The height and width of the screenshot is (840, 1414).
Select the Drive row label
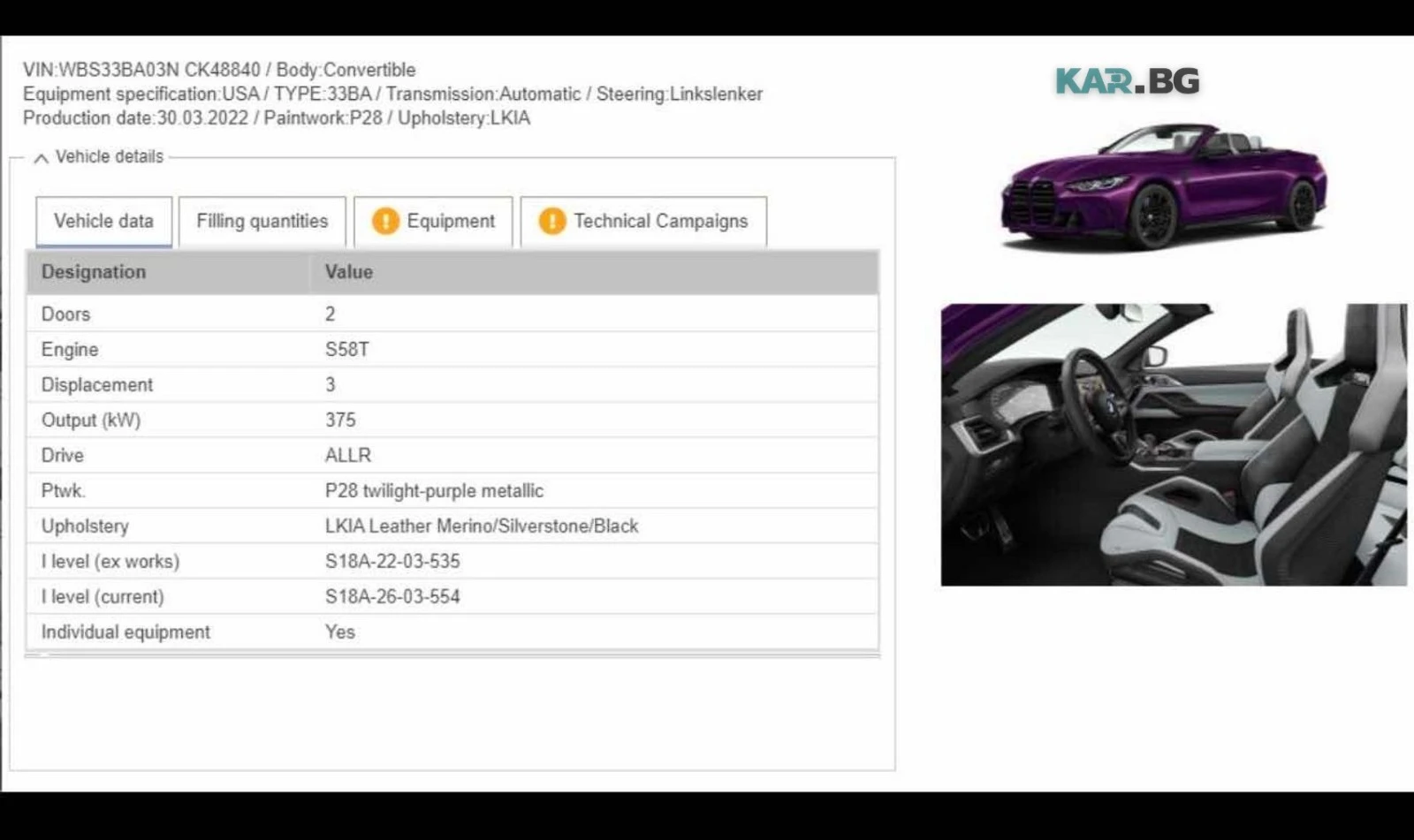tap(63, 456)
